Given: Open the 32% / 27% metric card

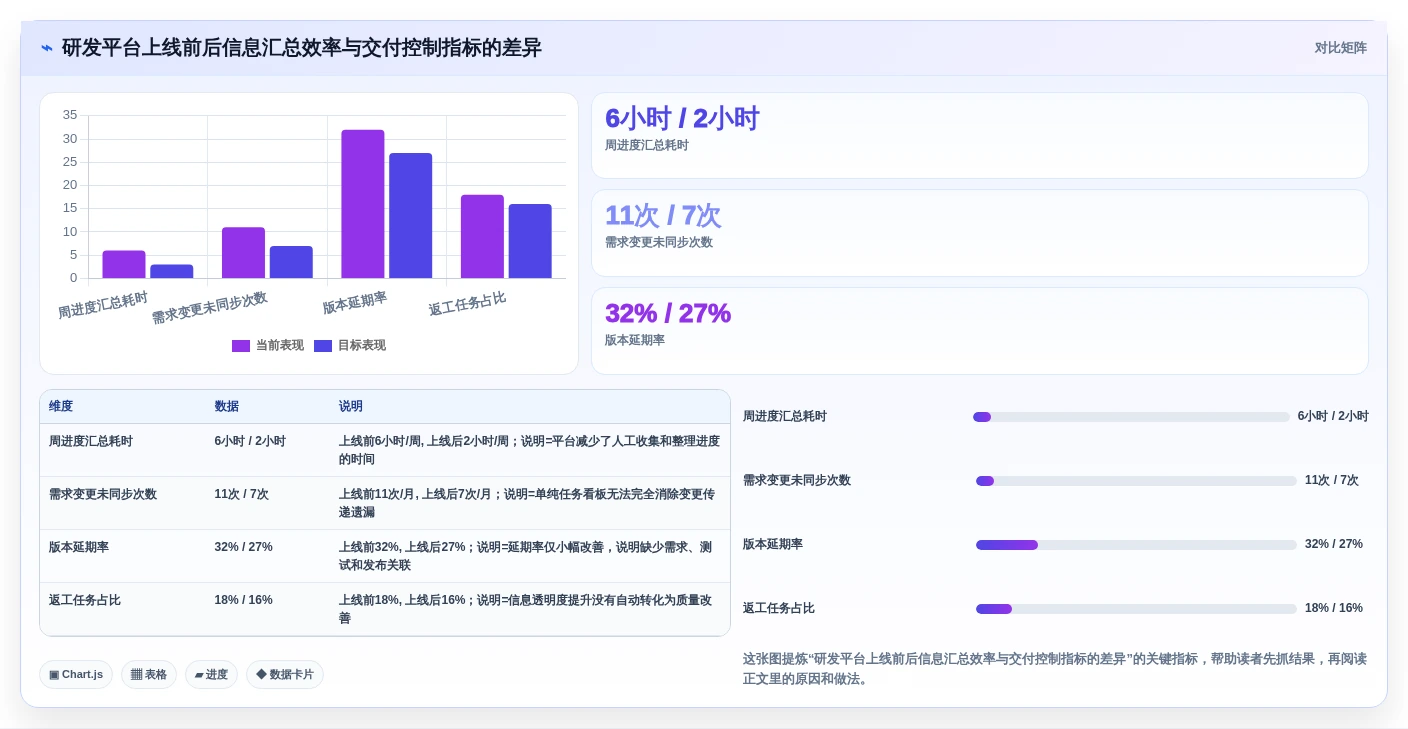Looking at the screenshot, I should coord(980,331).
